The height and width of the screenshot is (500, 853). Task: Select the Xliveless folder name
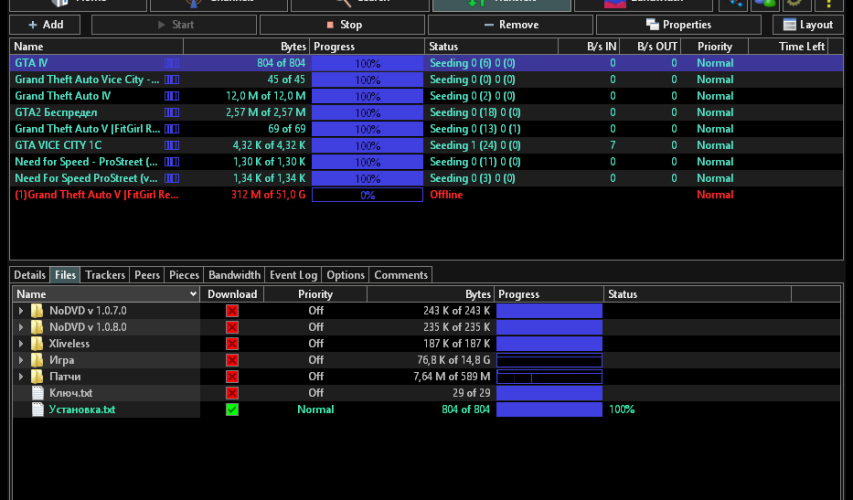coord(69,343)
